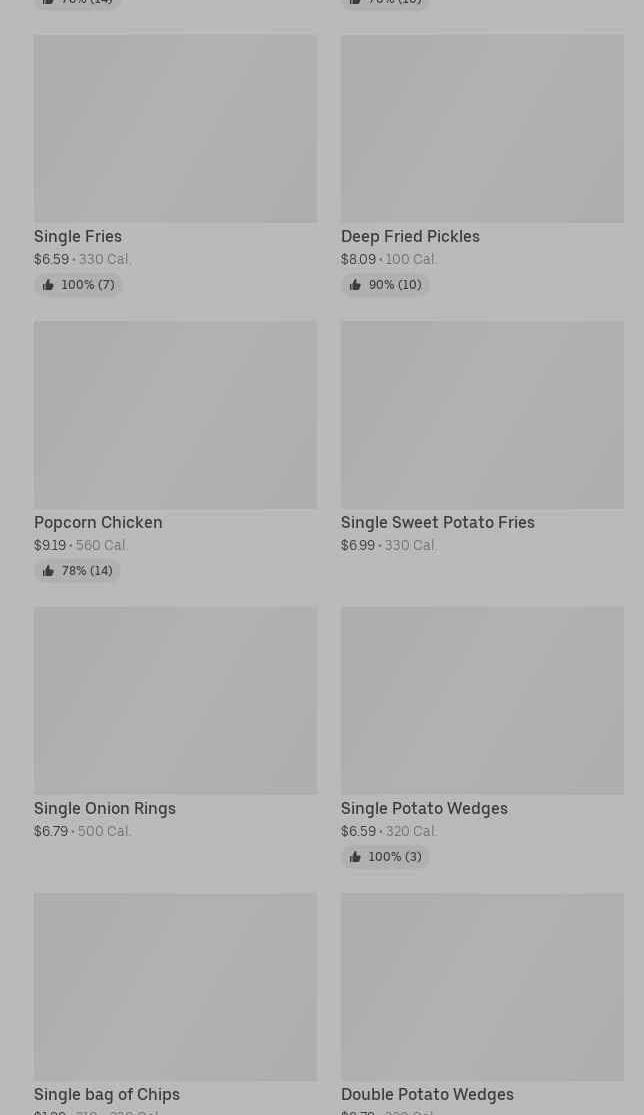Click the Double Potato Wedges title
The image size is (644, 1115).
pyautogui.click(x=427, y=1094)
